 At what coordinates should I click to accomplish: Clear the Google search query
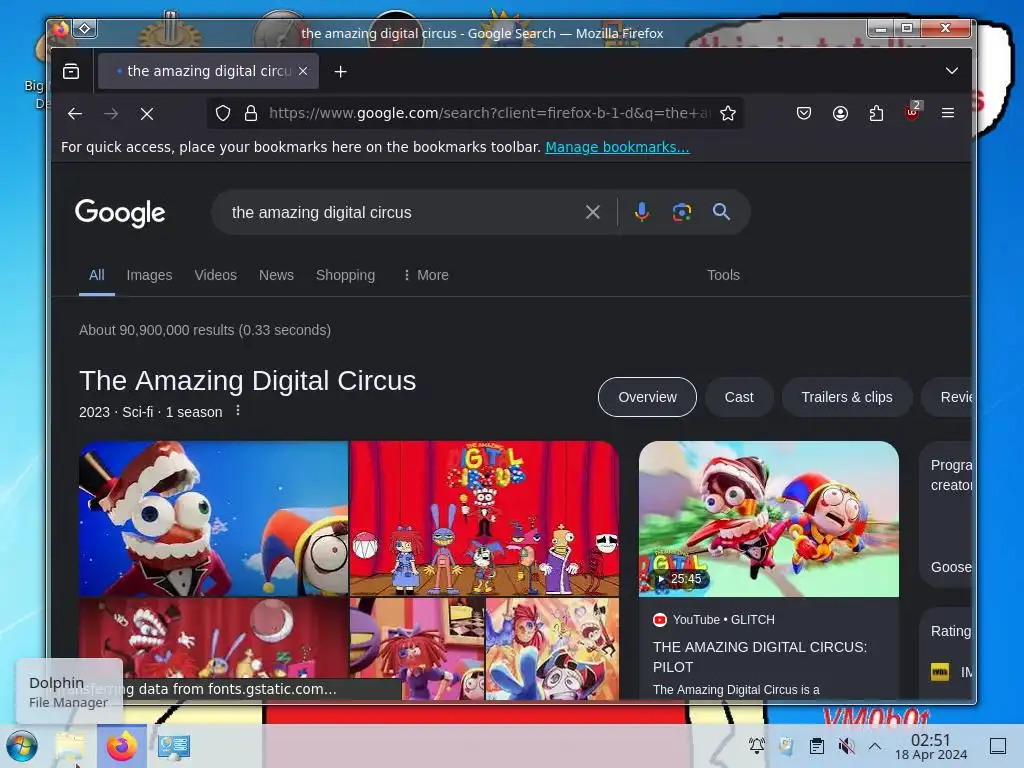592,212
